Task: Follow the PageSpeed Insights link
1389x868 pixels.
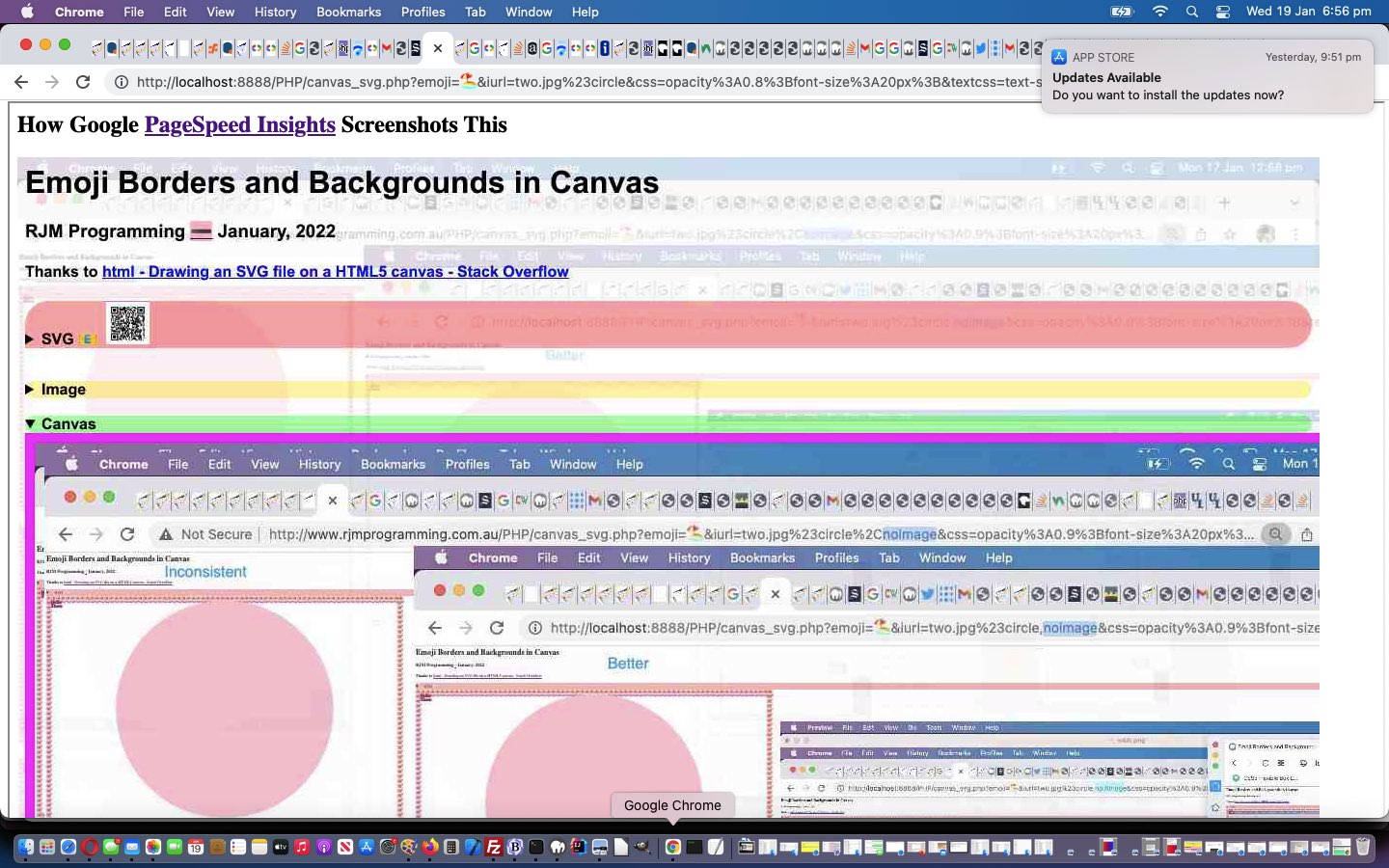Action: pos(239,124)
